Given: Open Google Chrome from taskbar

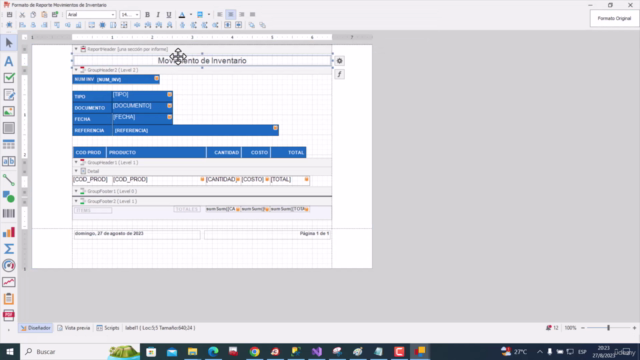Looking at the screenshot, I should 254,351.
